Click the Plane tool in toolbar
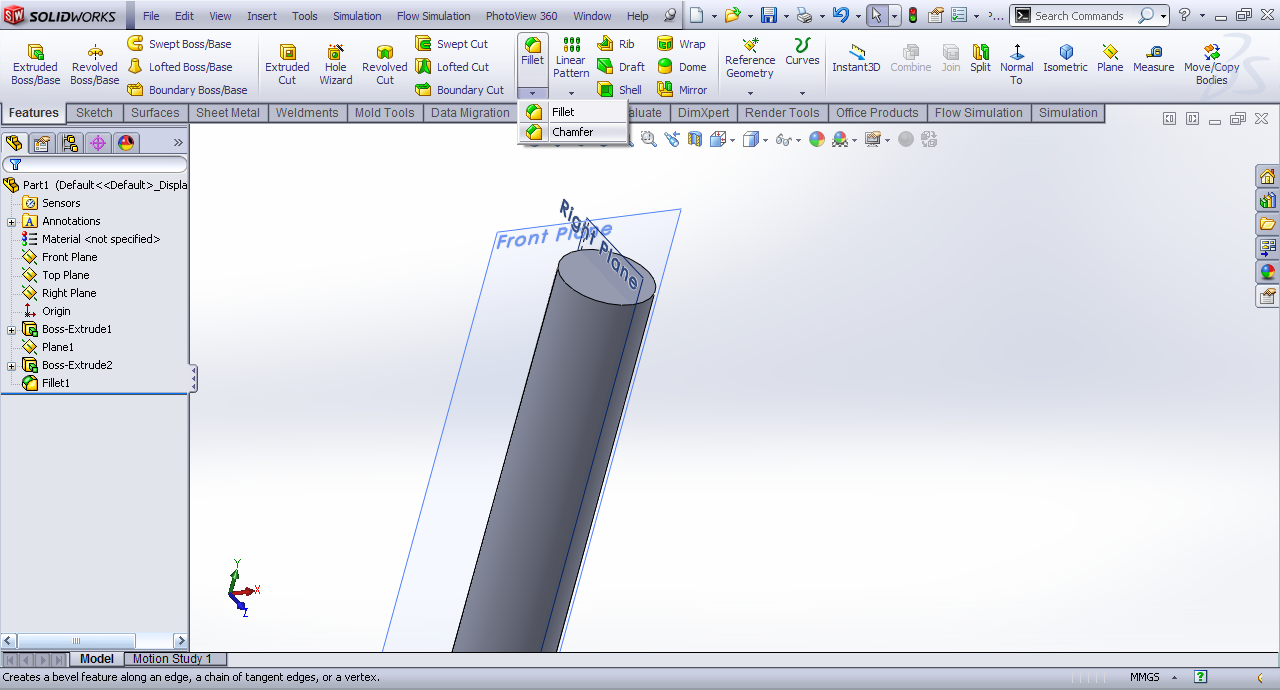Screen dimensions: 1280x690 point(1110,58)
